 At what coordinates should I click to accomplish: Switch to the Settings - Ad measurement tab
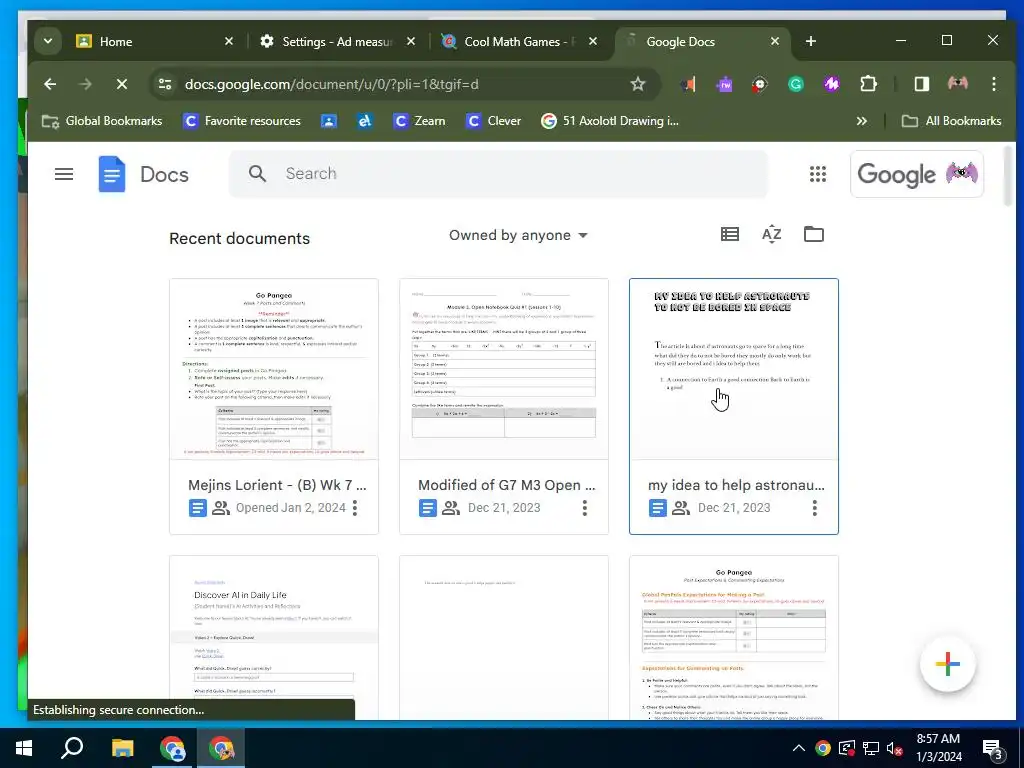(336, 41)
